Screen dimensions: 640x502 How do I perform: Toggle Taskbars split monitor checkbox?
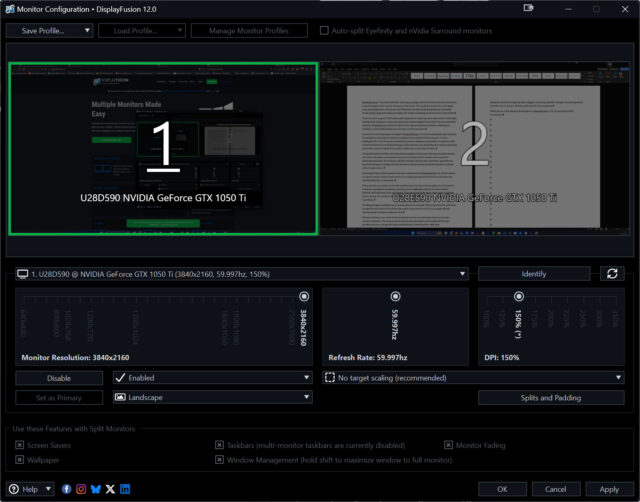219,445
